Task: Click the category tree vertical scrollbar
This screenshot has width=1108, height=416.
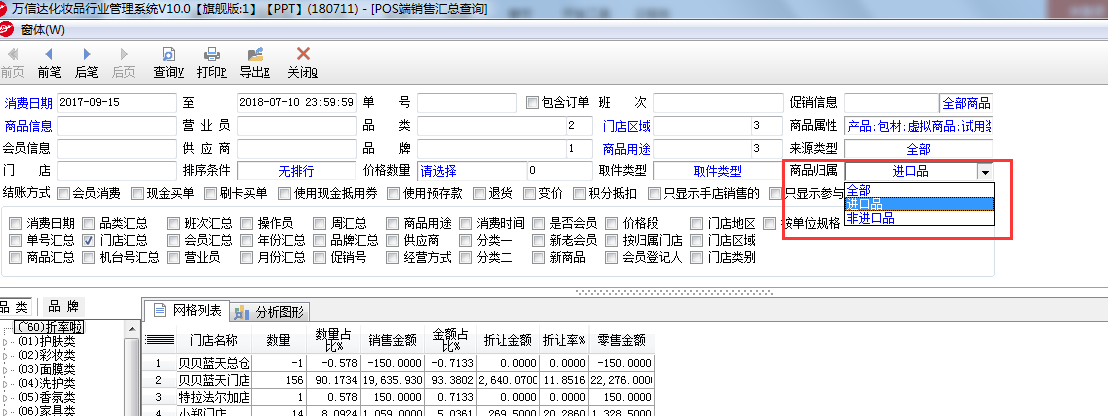Action: click(131, 369)
